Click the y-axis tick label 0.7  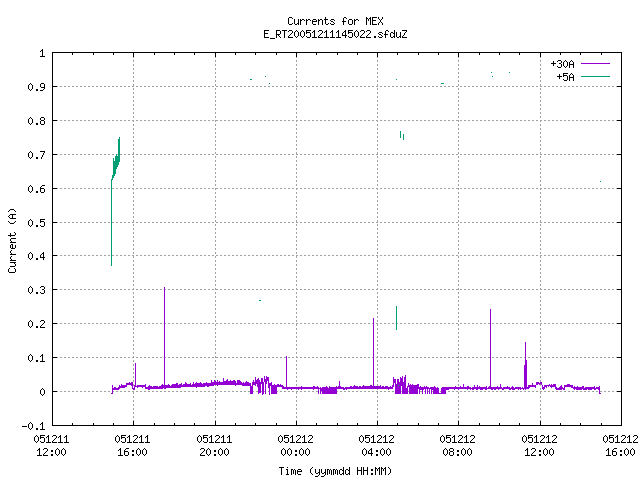pyautogui.click(x=36, y=155)
